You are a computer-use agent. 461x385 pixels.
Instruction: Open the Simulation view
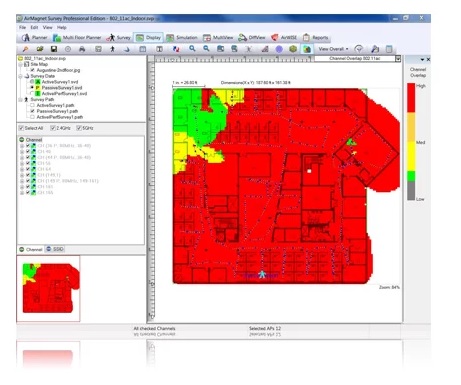click(182, 38)
